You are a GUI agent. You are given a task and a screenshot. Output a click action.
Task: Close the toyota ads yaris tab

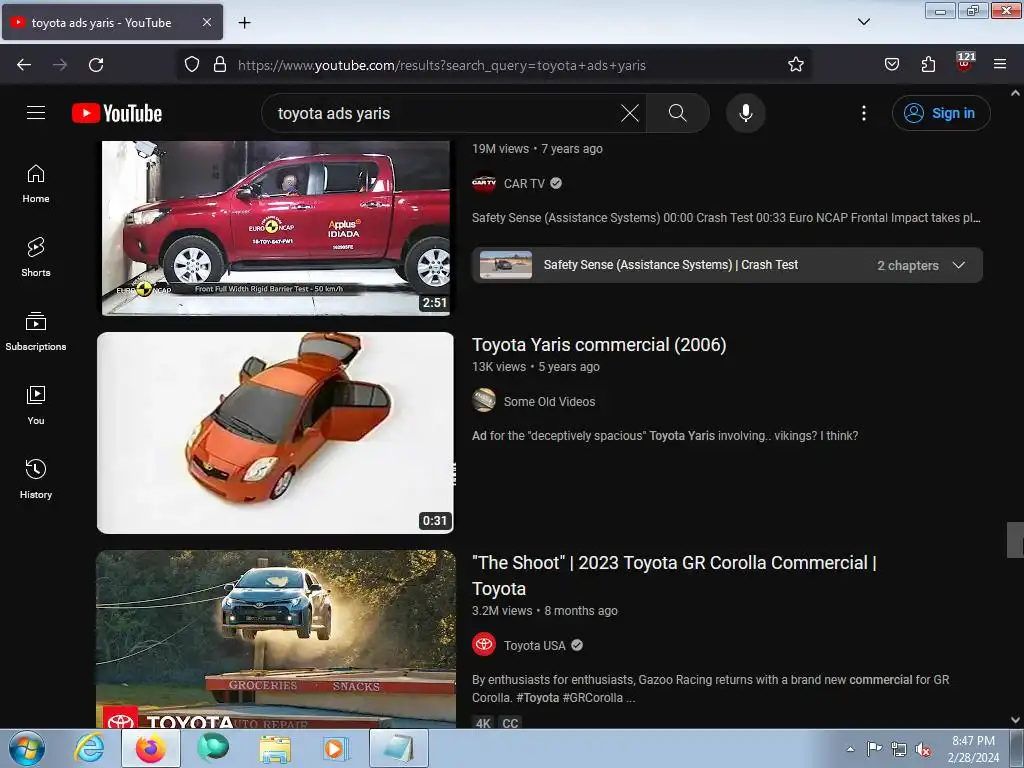[207, 22]
